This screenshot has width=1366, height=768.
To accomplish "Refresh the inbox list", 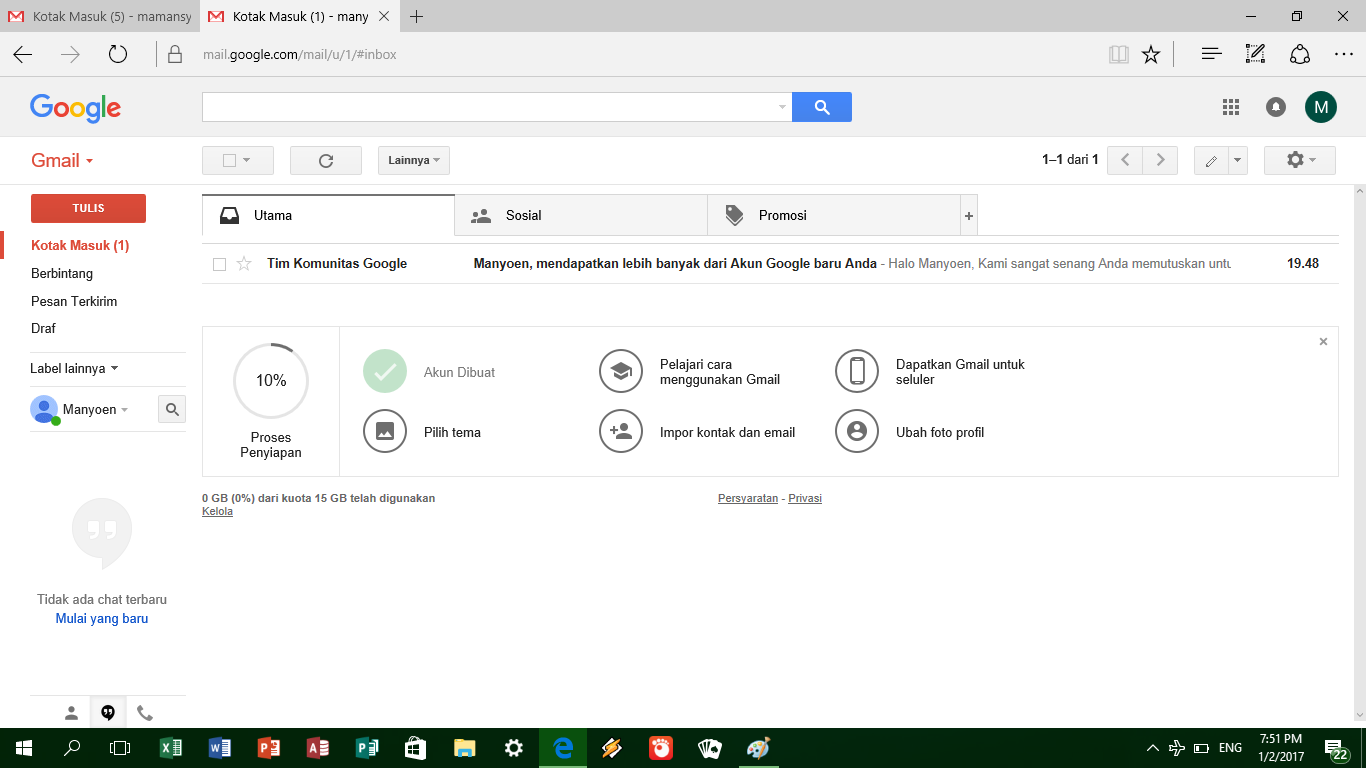I will pyautogui.click(x=325, y=160).
